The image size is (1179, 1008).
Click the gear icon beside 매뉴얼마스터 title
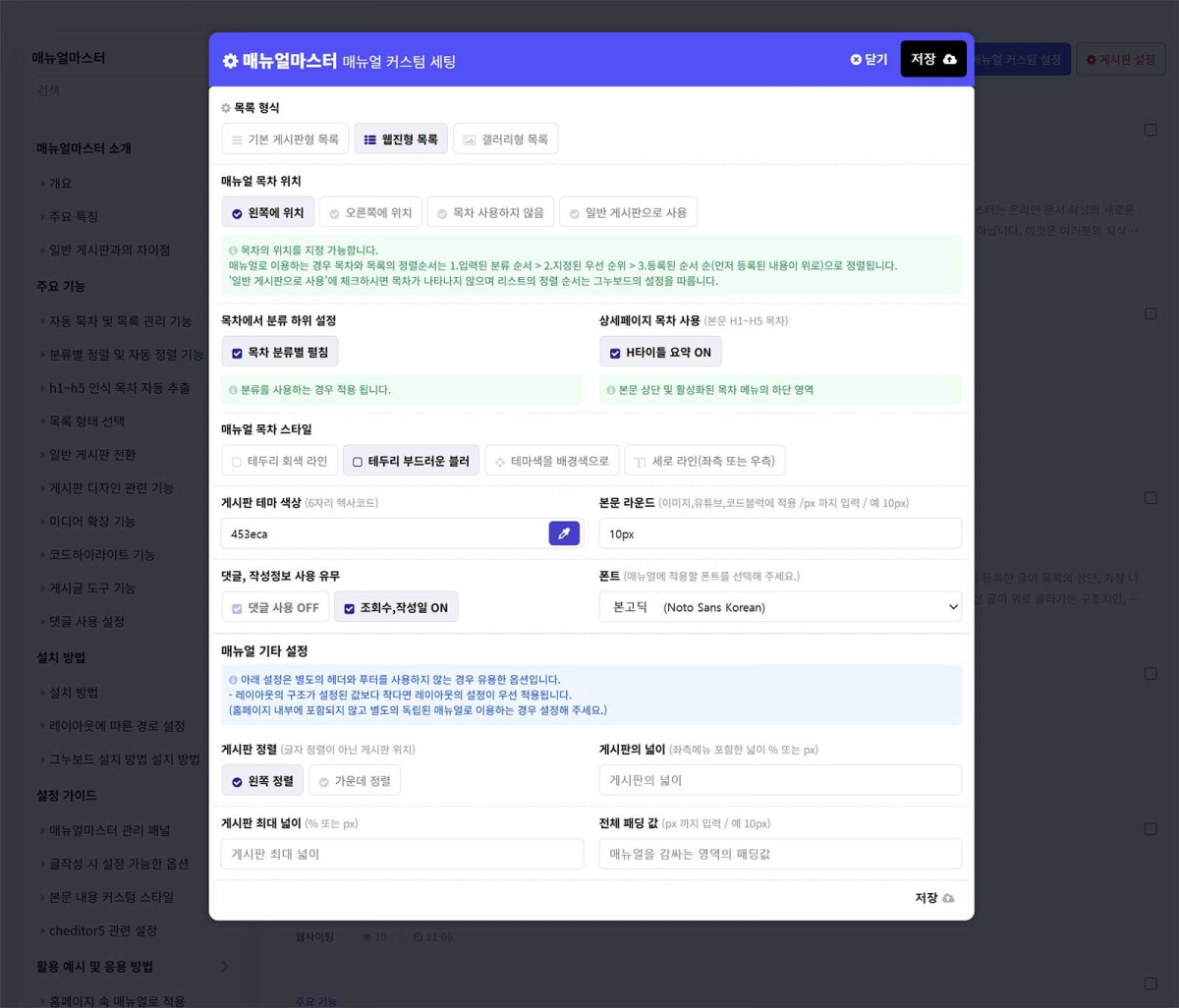pyautogui.click(x=230, y=61)
